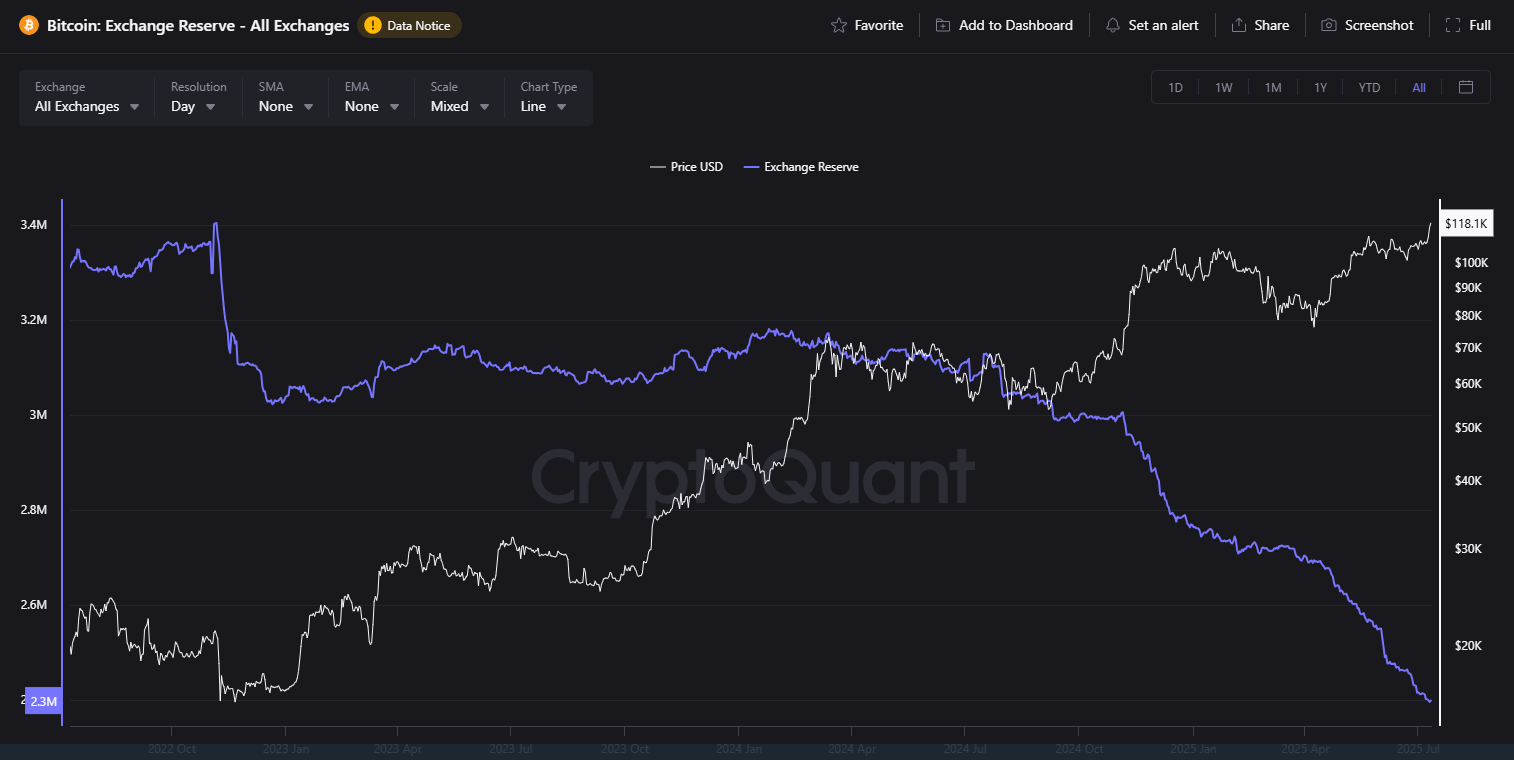Viewport: 1514px width, 760px height.
Task: Click the Favorite star icon
Action: 839,25
